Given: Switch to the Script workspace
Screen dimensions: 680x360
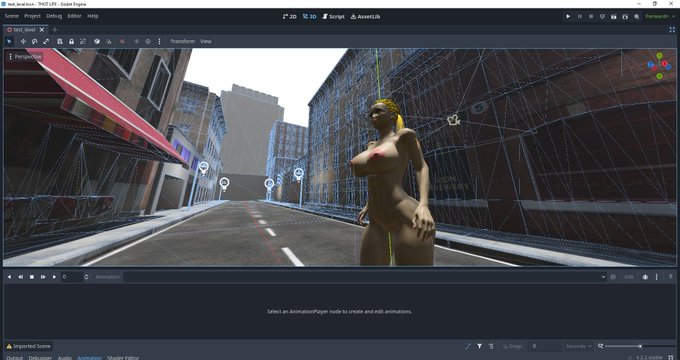Looking at the screenshot, I should 333,16.
